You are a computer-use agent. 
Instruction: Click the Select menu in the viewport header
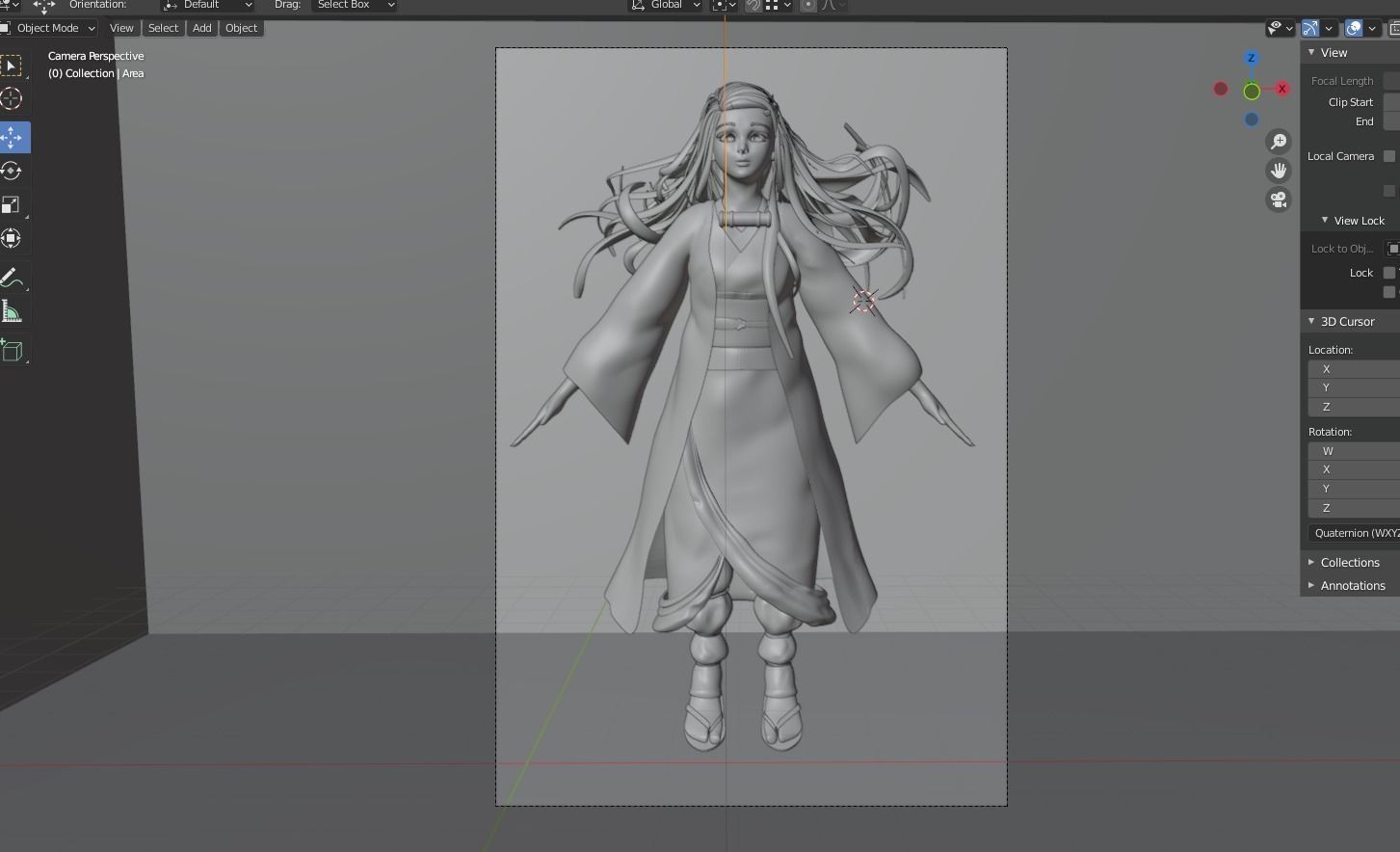pyautogui.click(x=162, y=28)
